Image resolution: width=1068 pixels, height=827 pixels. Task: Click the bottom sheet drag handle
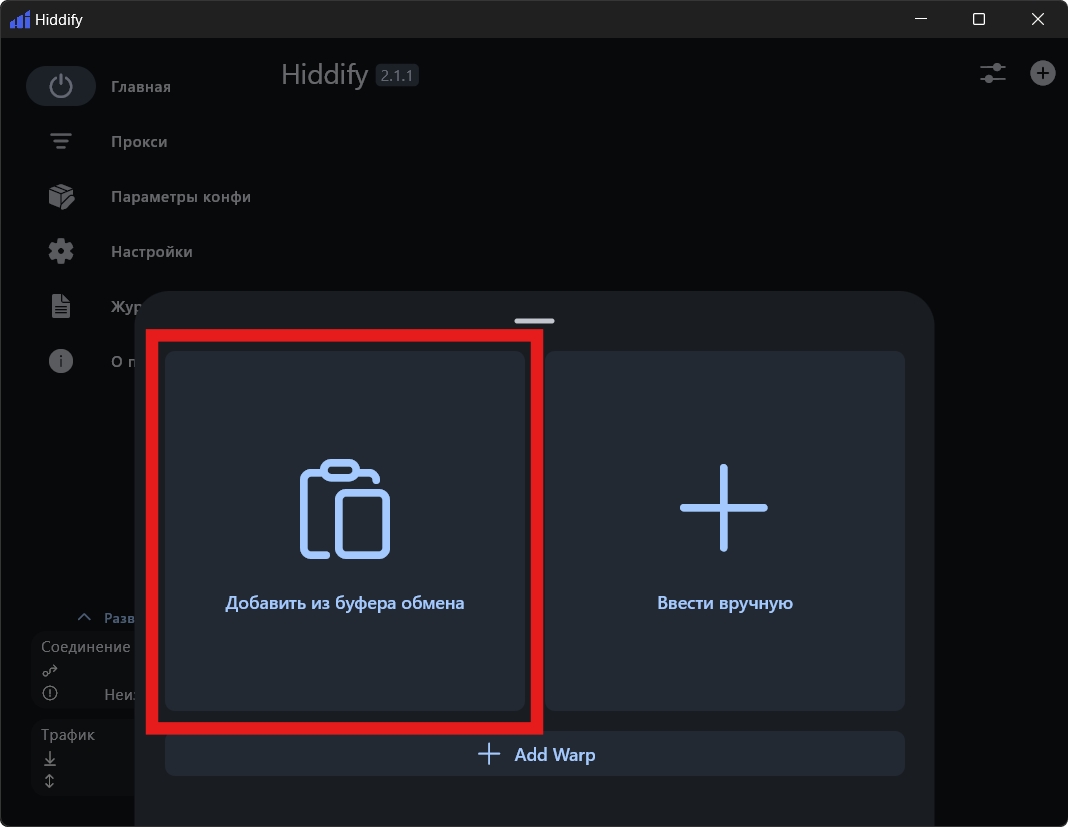coord(534,321)
